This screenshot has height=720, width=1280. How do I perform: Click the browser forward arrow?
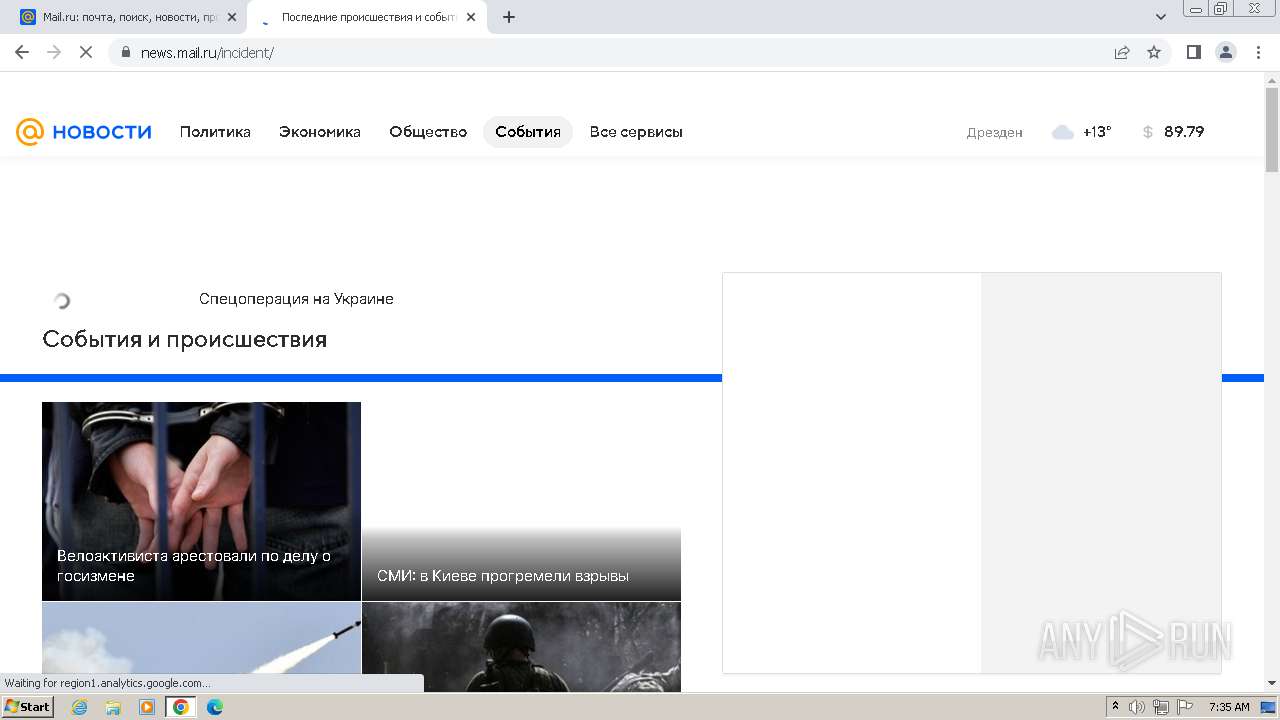coord(54,52)
